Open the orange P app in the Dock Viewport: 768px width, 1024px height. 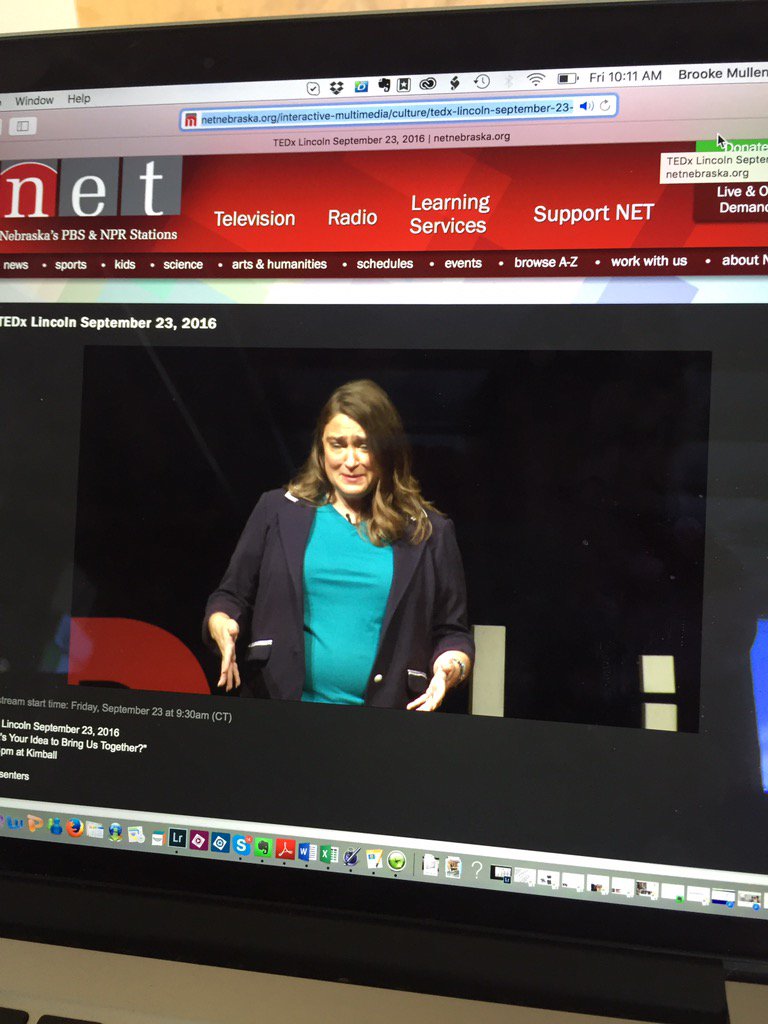pos(35,824)
